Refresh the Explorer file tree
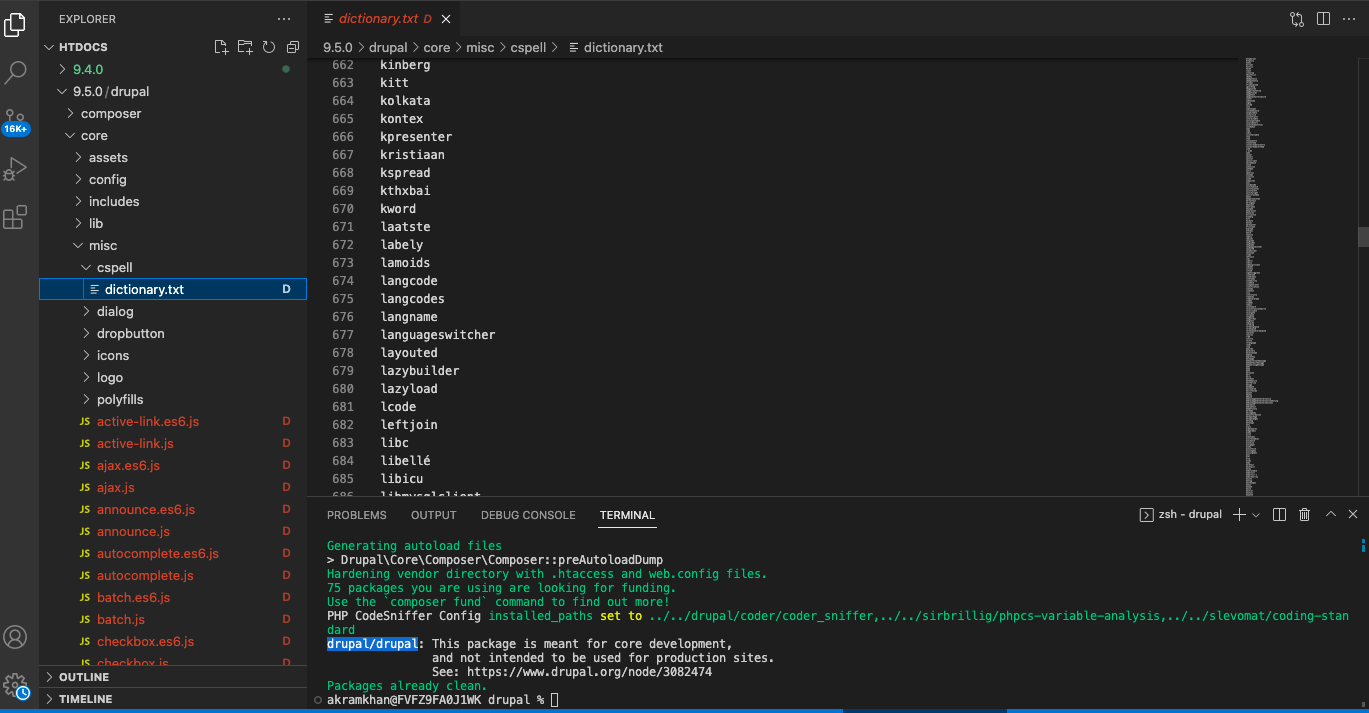This screenshot has height=713, width=1369. (268, 46)
